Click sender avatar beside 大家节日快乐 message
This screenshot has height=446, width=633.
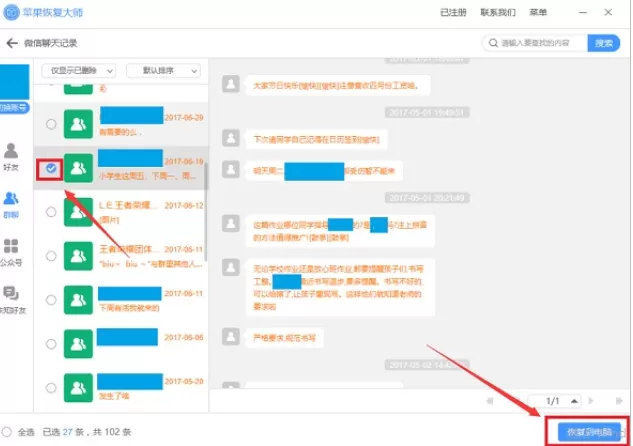(x=231, y=84)
